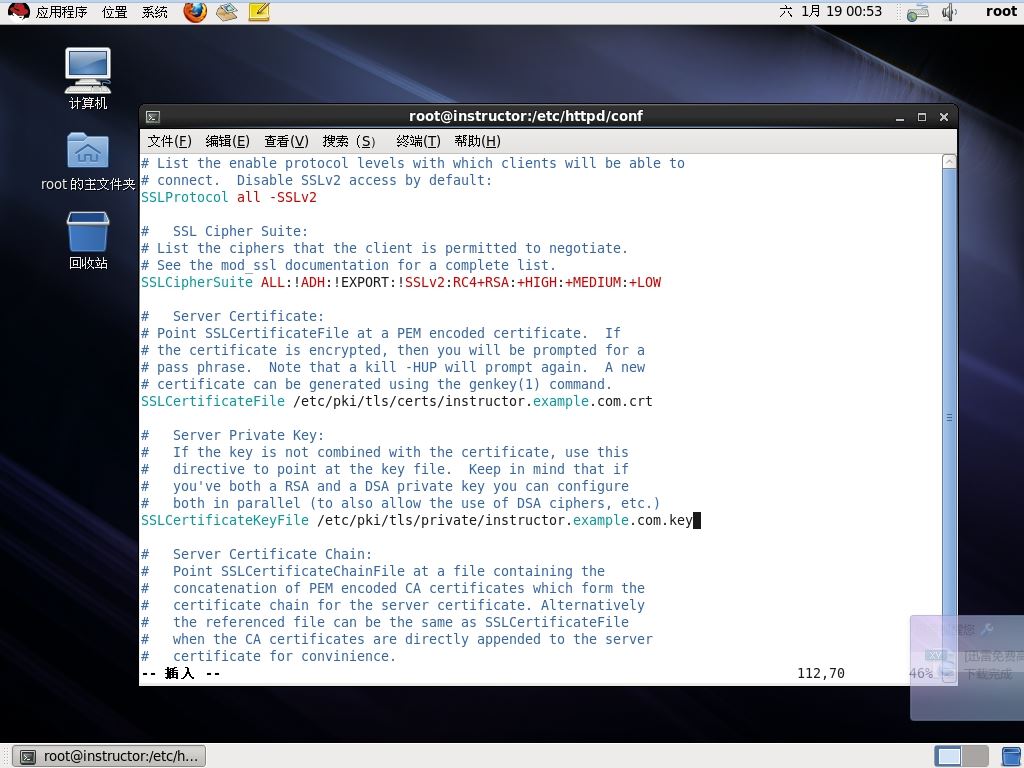Open the terminal 查看(V) menu
Viewport: 1024px width, 768px height.
pyautogui.click(x=286, y=141)
